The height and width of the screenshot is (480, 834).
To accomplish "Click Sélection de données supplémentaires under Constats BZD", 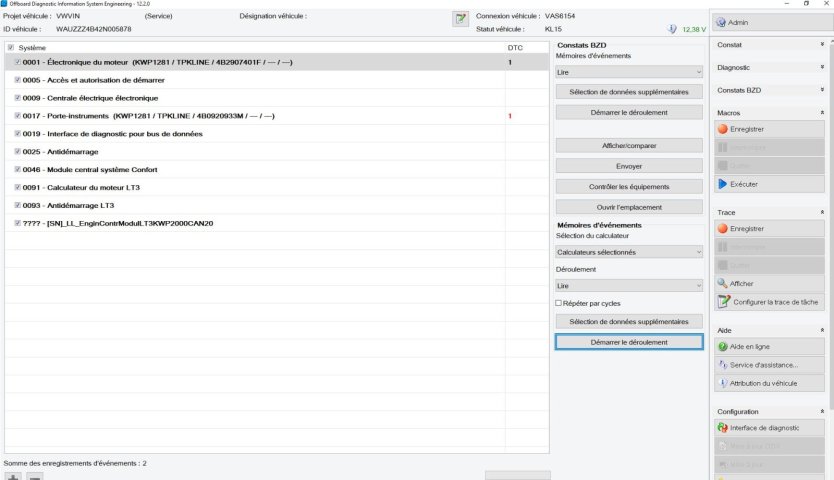I will coord(629,92).
